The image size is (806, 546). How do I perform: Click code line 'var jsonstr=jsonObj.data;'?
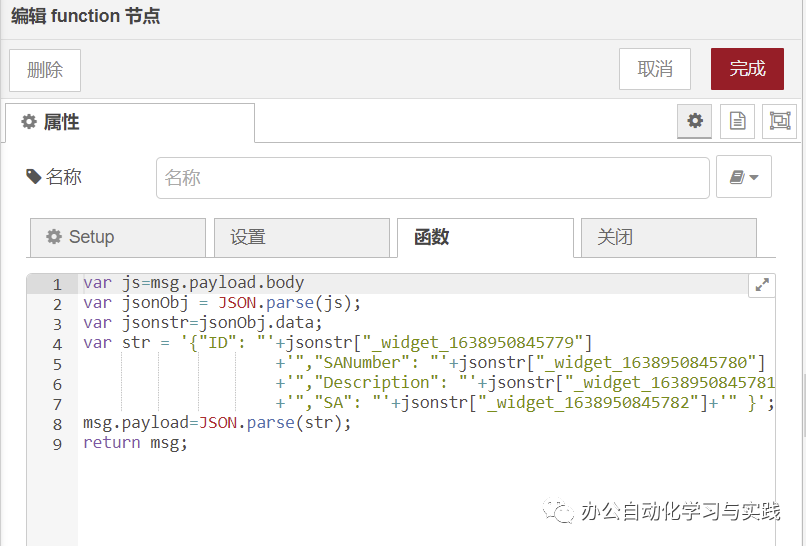(x=203, y=323)
